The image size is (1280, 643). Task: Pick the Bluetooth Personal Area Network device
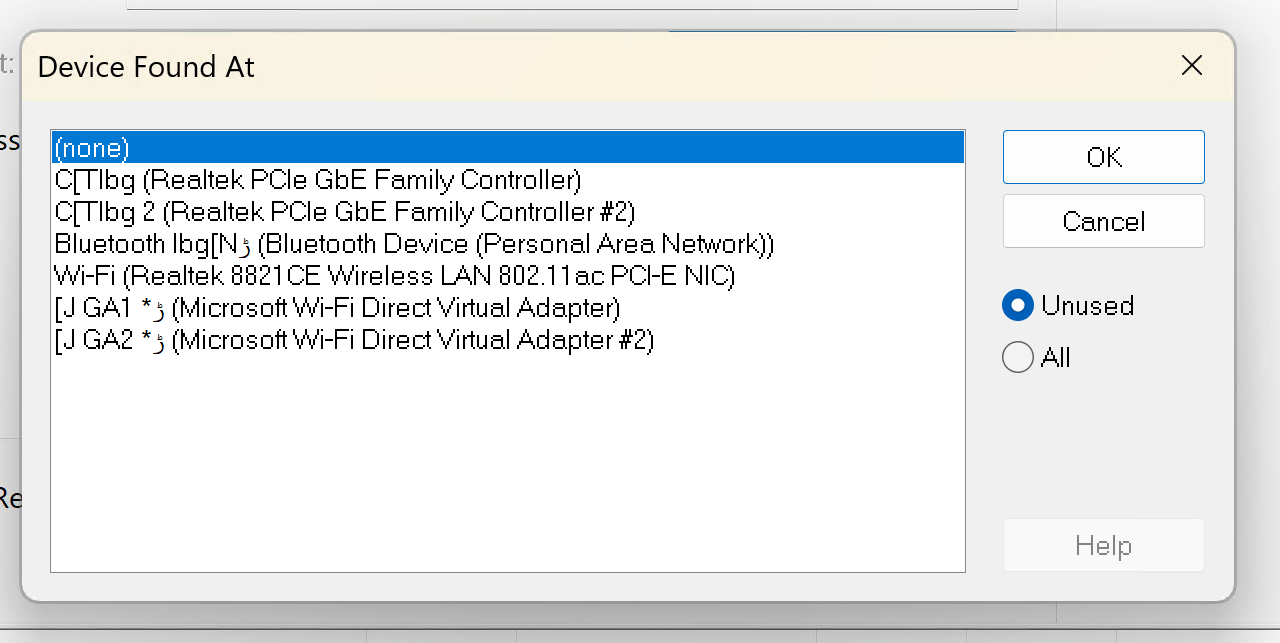pos(414,244)
